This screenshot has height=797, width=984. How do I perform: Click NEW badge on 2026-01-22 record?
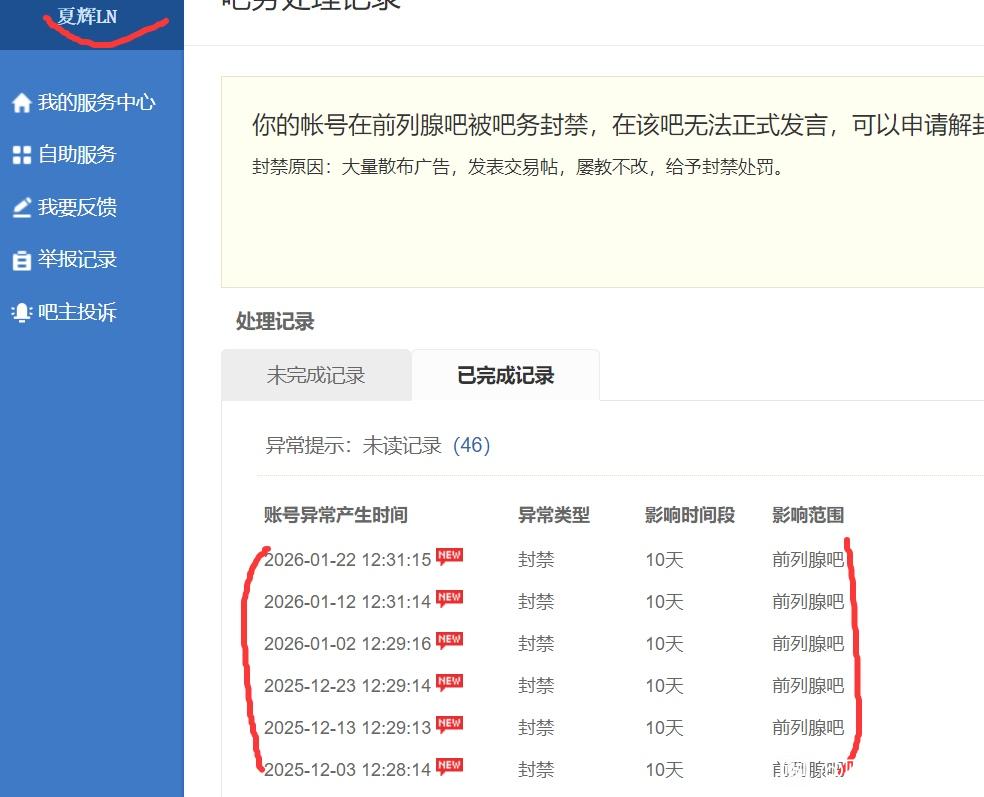pos(449,557)
